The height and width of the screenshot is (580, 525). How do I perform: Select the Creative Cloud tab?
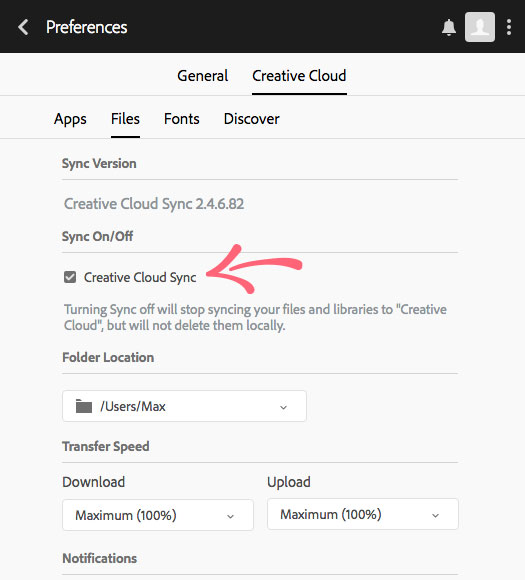(299, 76)
